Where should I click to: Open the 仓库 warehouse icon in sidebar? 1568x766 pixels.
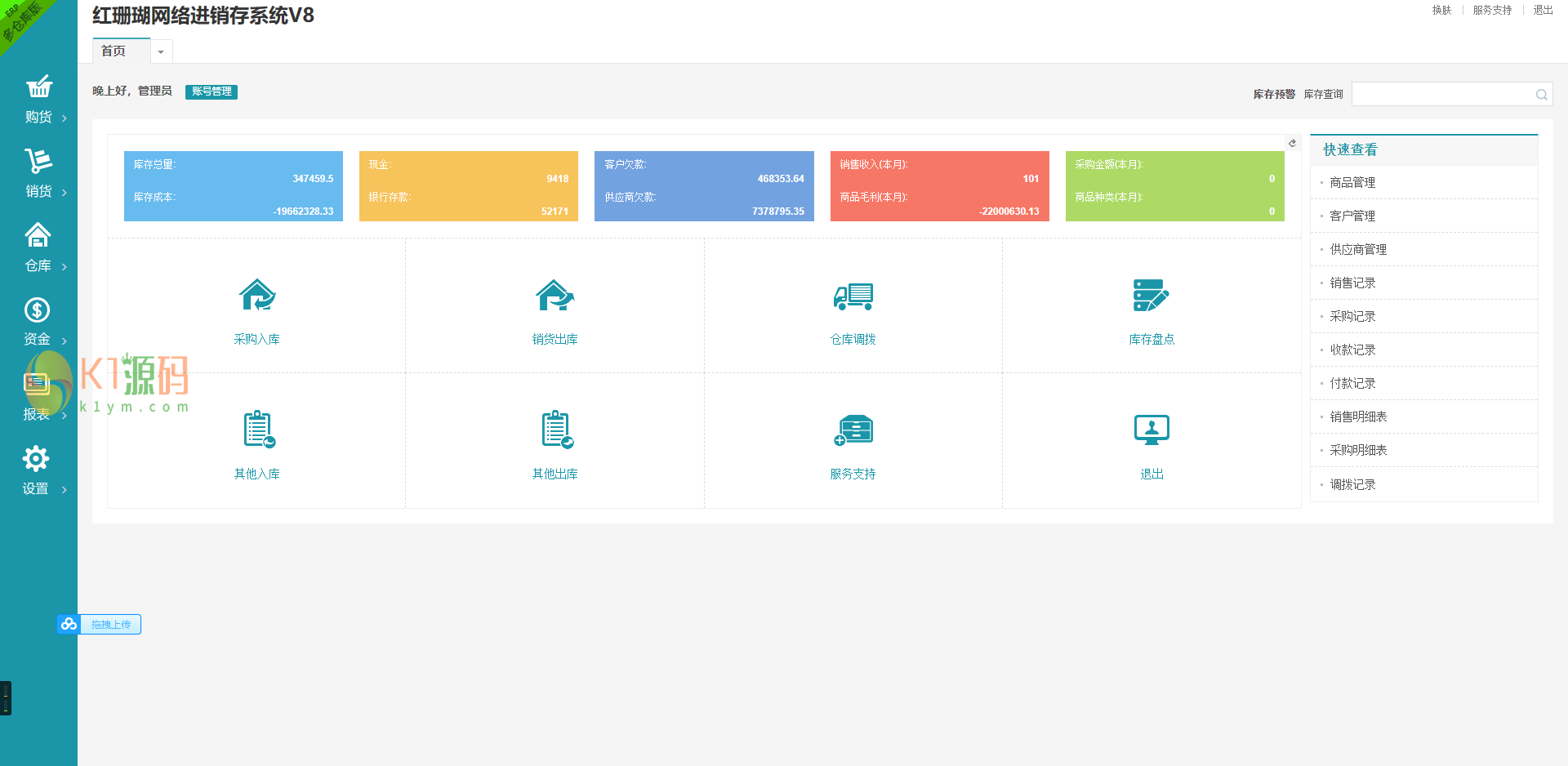(x=38, y=235)
